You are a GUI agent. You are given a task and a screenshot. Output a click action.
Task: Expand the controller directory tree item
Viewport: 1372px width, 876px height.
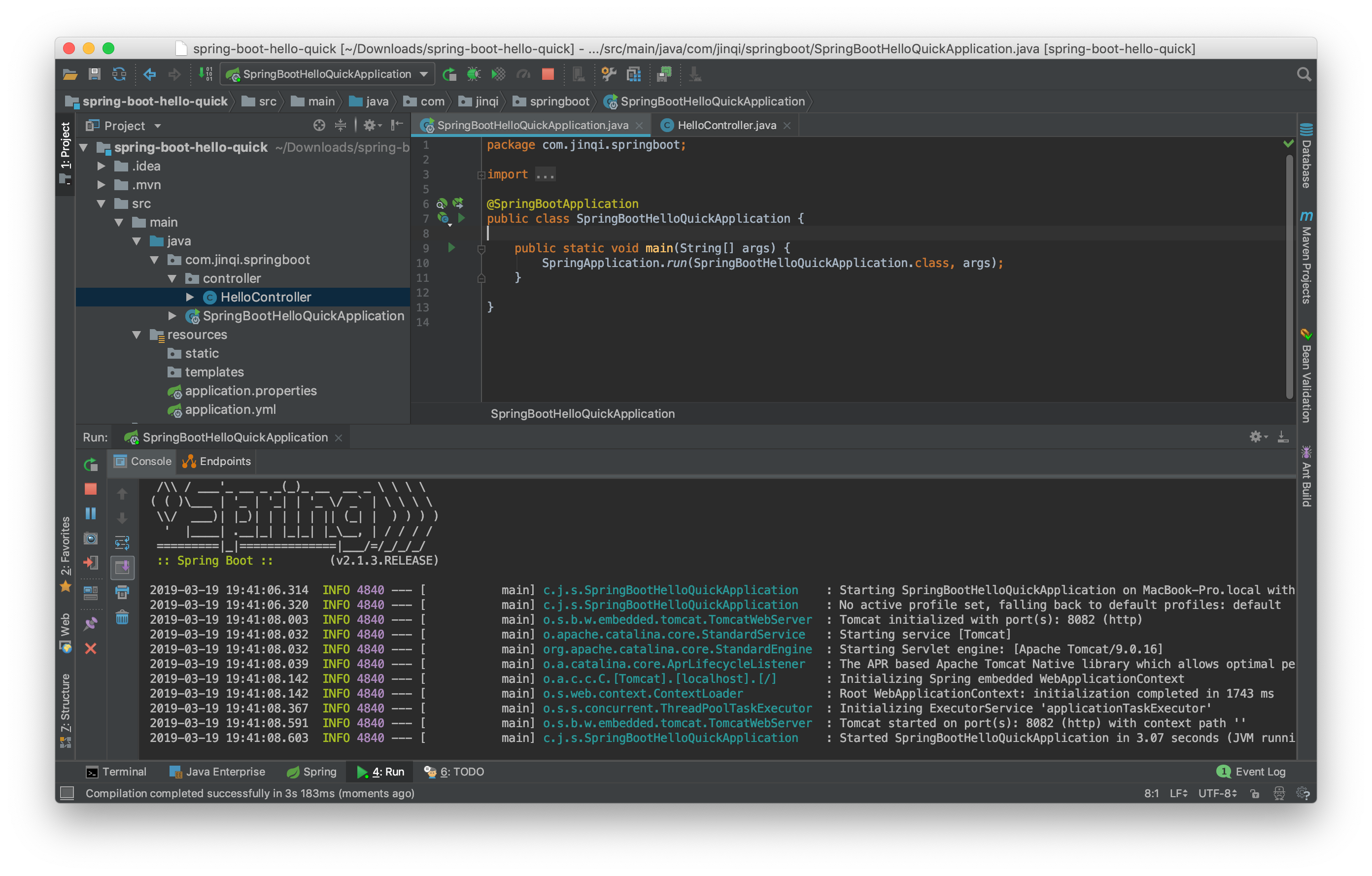tap(159, 278)
